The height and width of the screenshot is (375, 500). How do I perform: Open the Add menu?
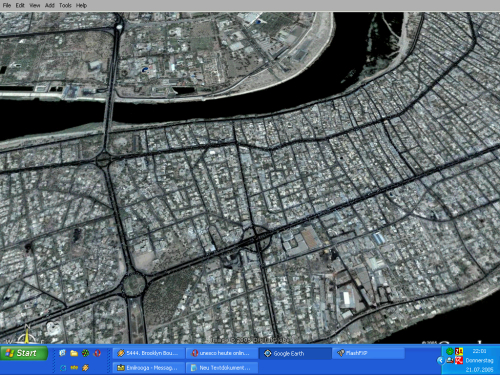50,5
